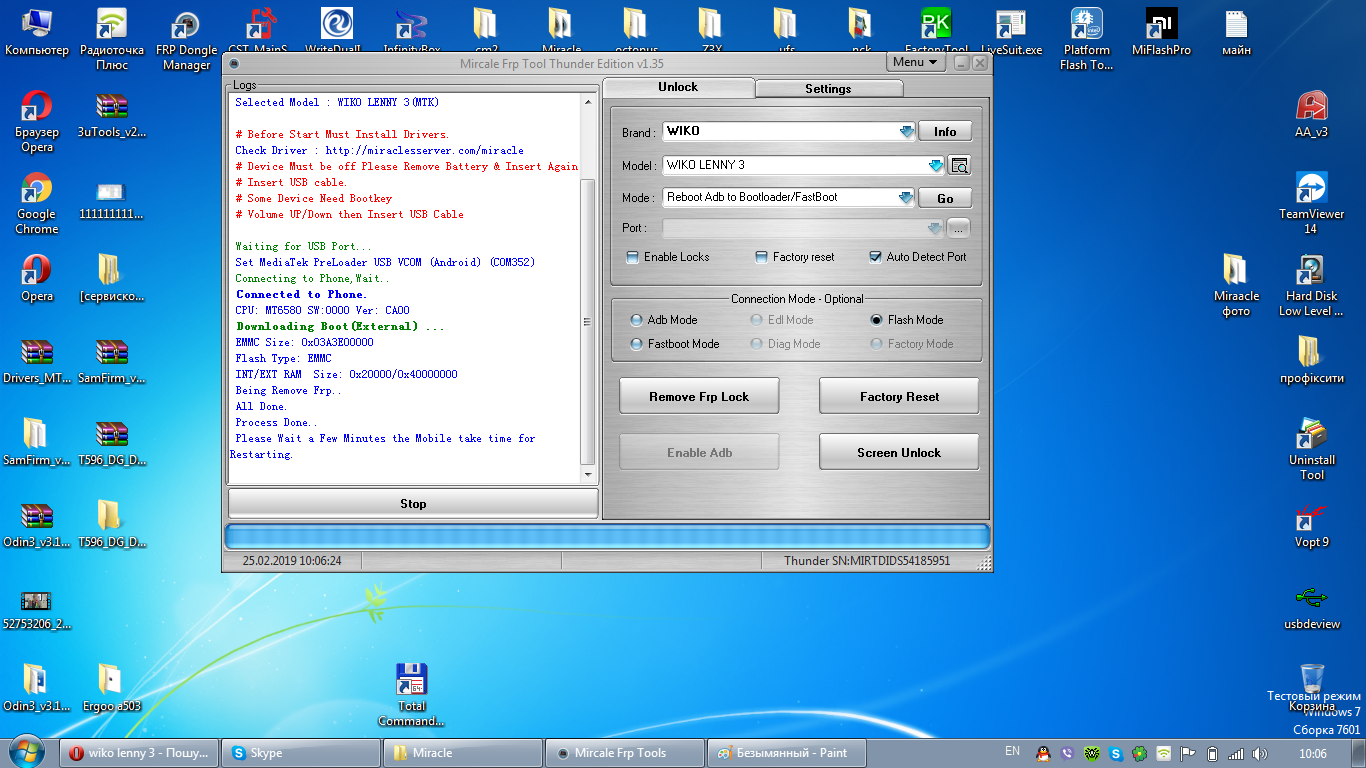Image resolution: width=1366 pixels, height=768 pixels.
Task: Click the Screen Unlock button
Action: click(899, 452)
